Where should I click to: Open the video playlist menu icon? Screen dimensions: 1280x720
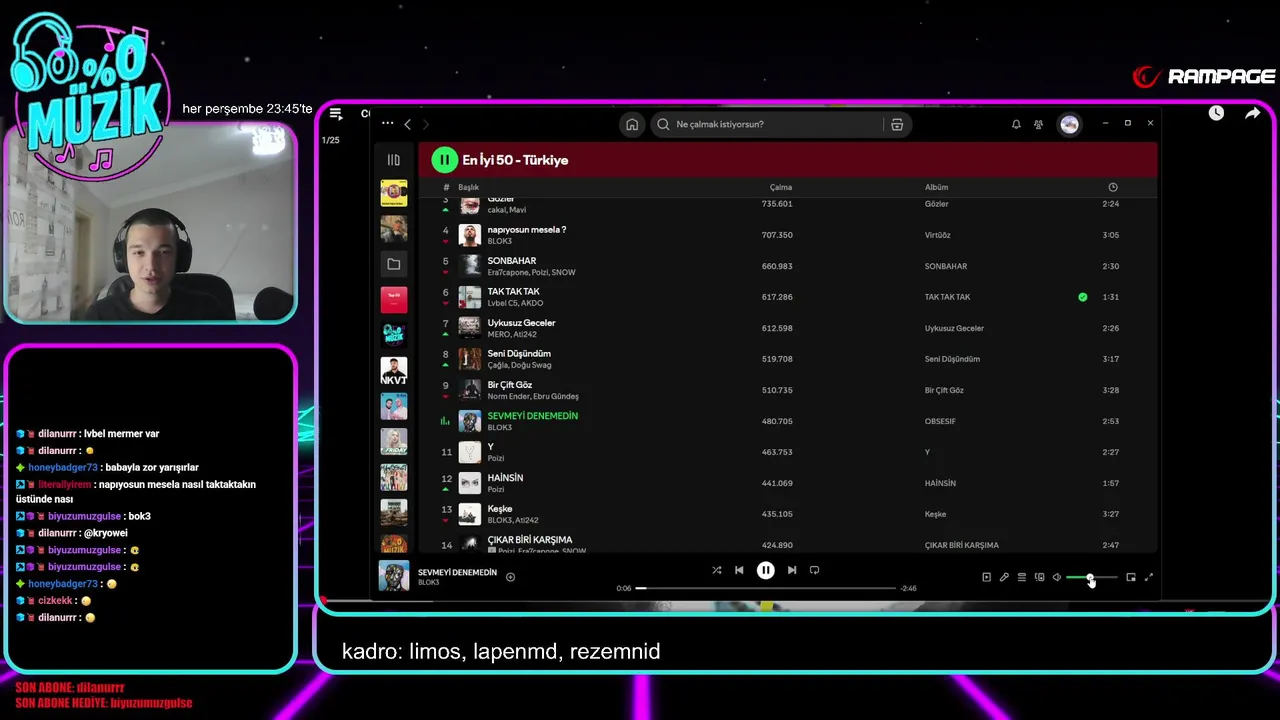coord(336,114)
